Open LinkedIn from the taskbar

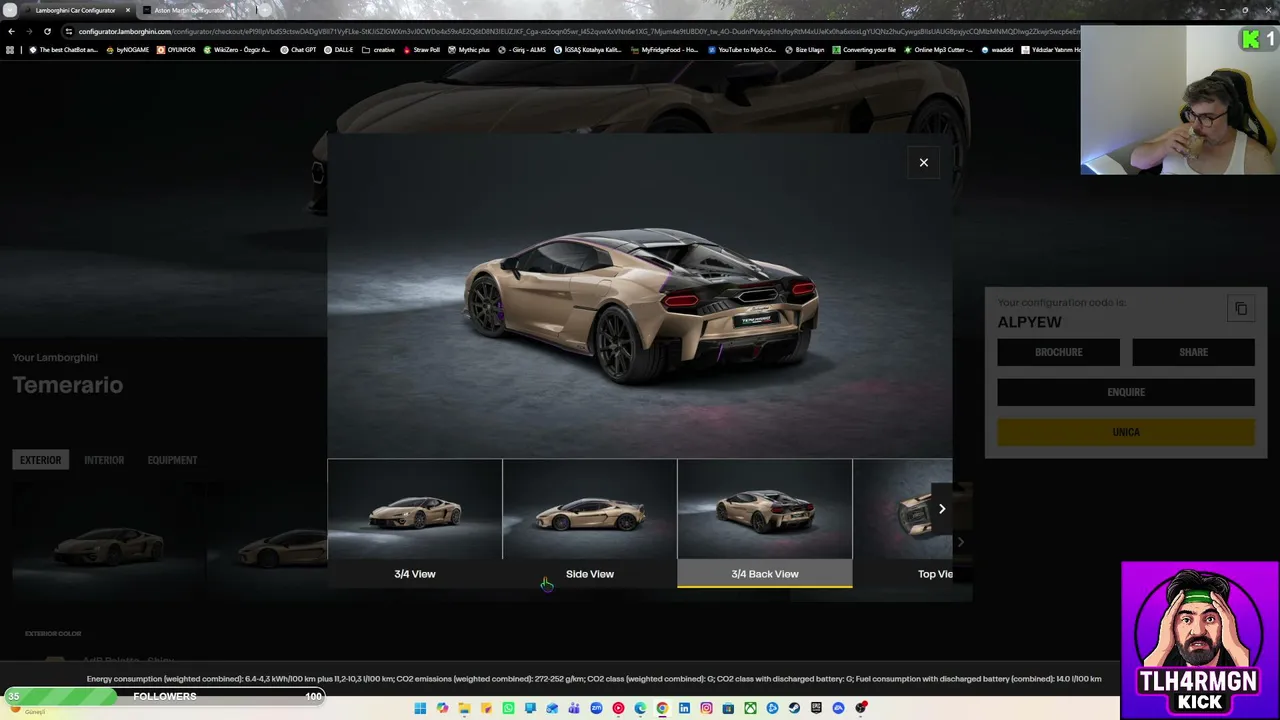tap(684, 708)
